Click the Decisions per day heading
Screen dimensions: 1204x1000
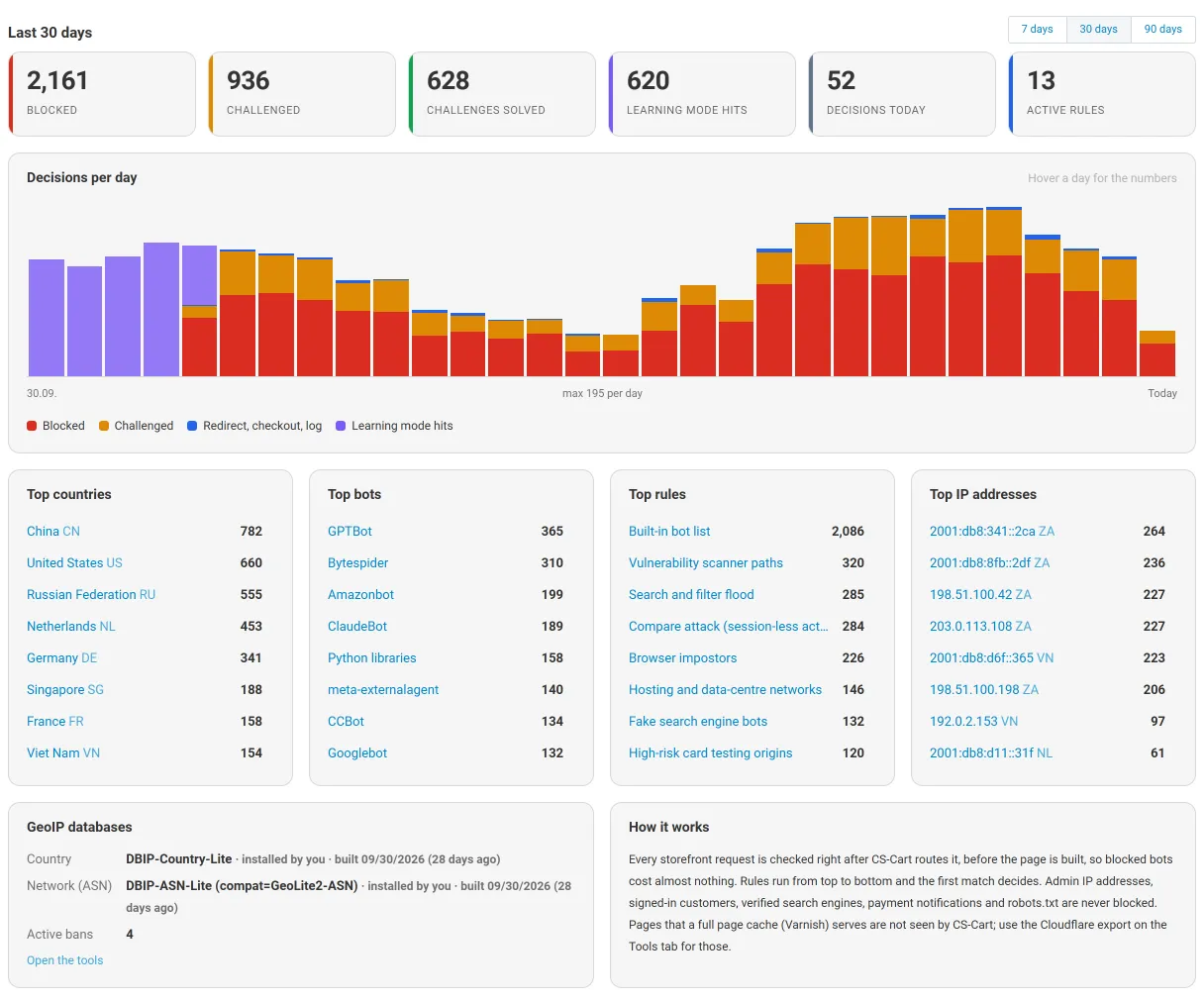[82, 178]
